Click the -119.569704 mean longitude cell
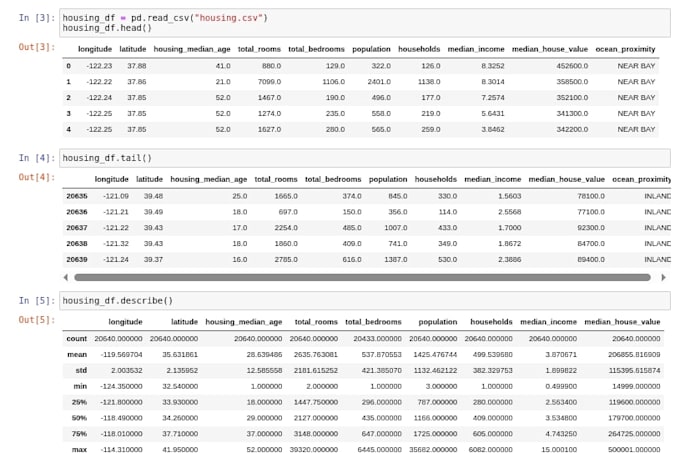 121,355
